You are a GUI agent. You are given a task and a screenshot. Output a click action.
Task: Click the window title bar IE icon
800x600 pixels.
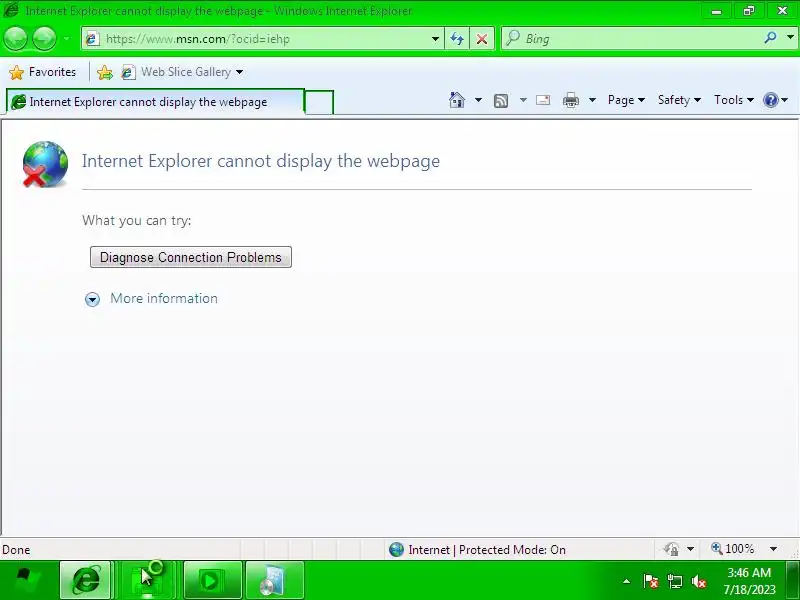[x=11, y=11]
